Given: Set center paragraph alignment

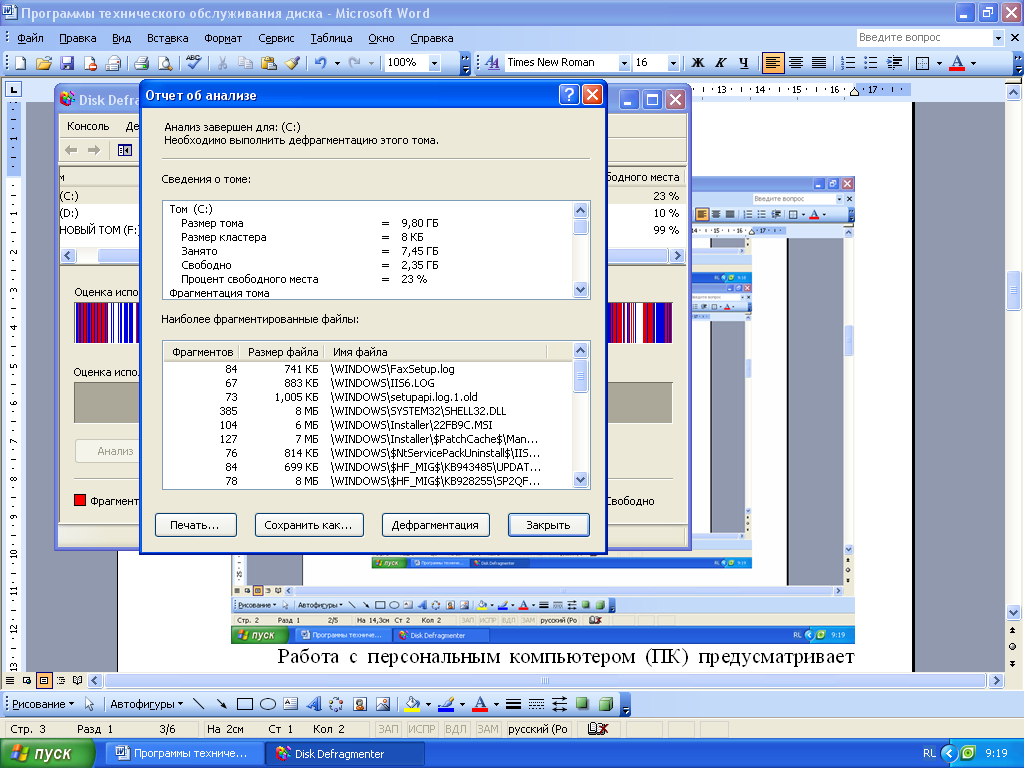Looking at the screenshot, I should click(x=795, y=63).
